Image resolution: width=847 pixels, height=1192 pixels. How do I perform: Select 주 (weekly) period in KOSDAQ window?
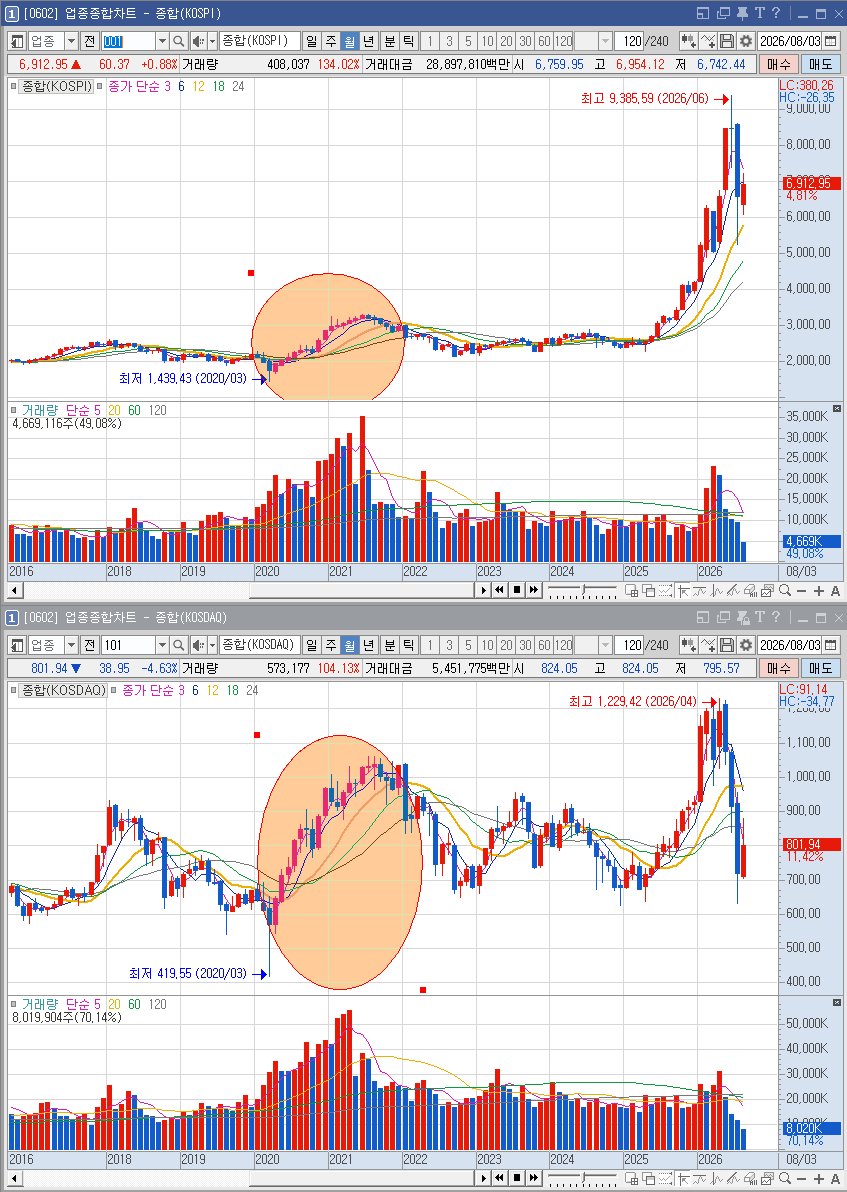(x=331, y=645)
